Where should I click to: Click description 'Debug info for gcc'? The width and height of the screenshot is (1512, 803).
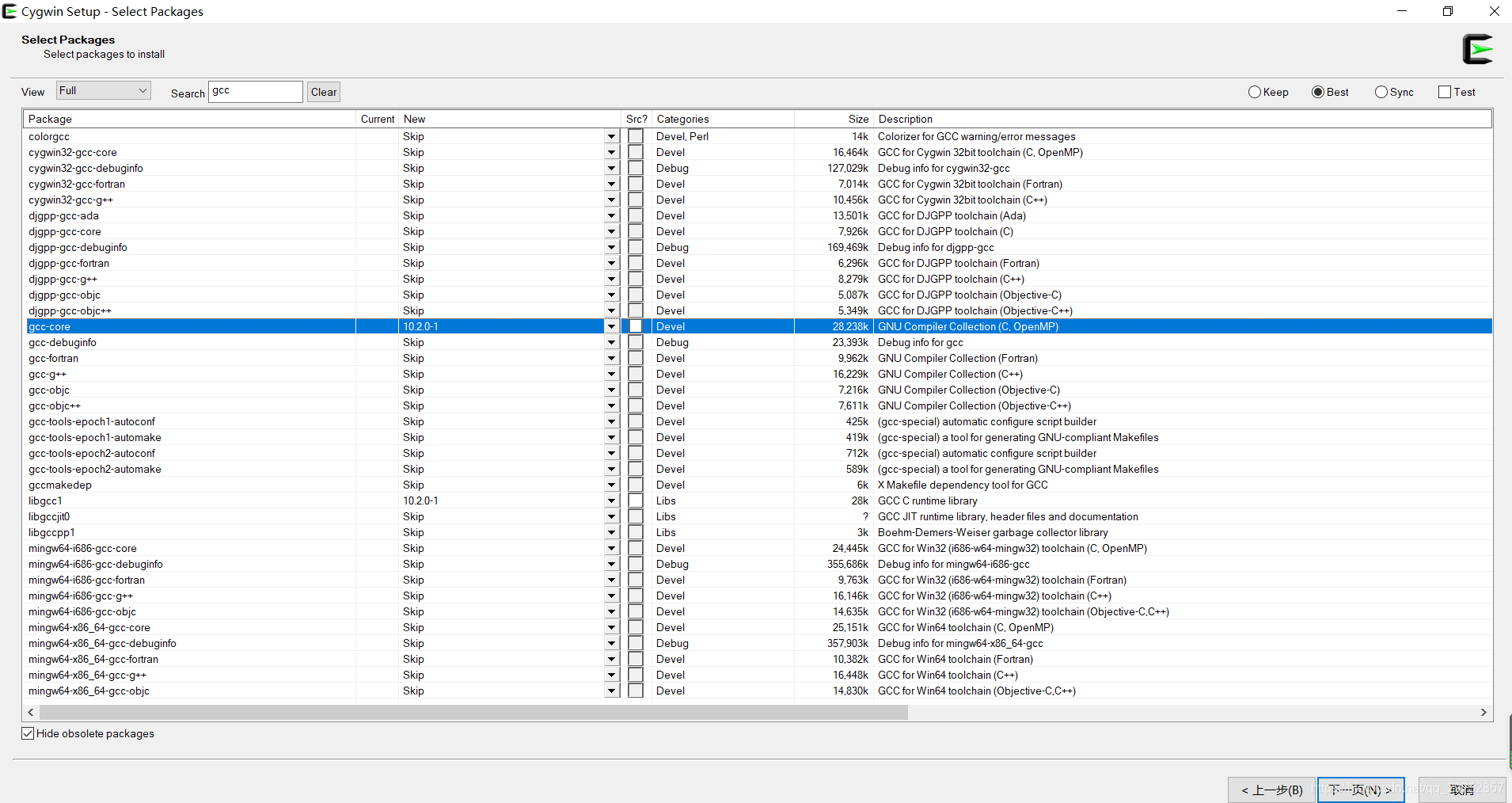tap(921, 342)
